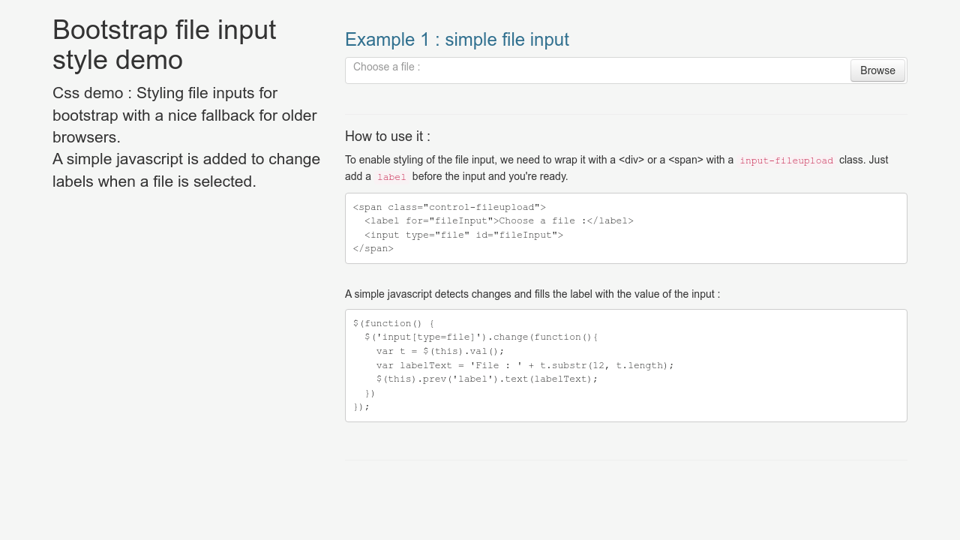Click the pink "label" inline code word

391,177
